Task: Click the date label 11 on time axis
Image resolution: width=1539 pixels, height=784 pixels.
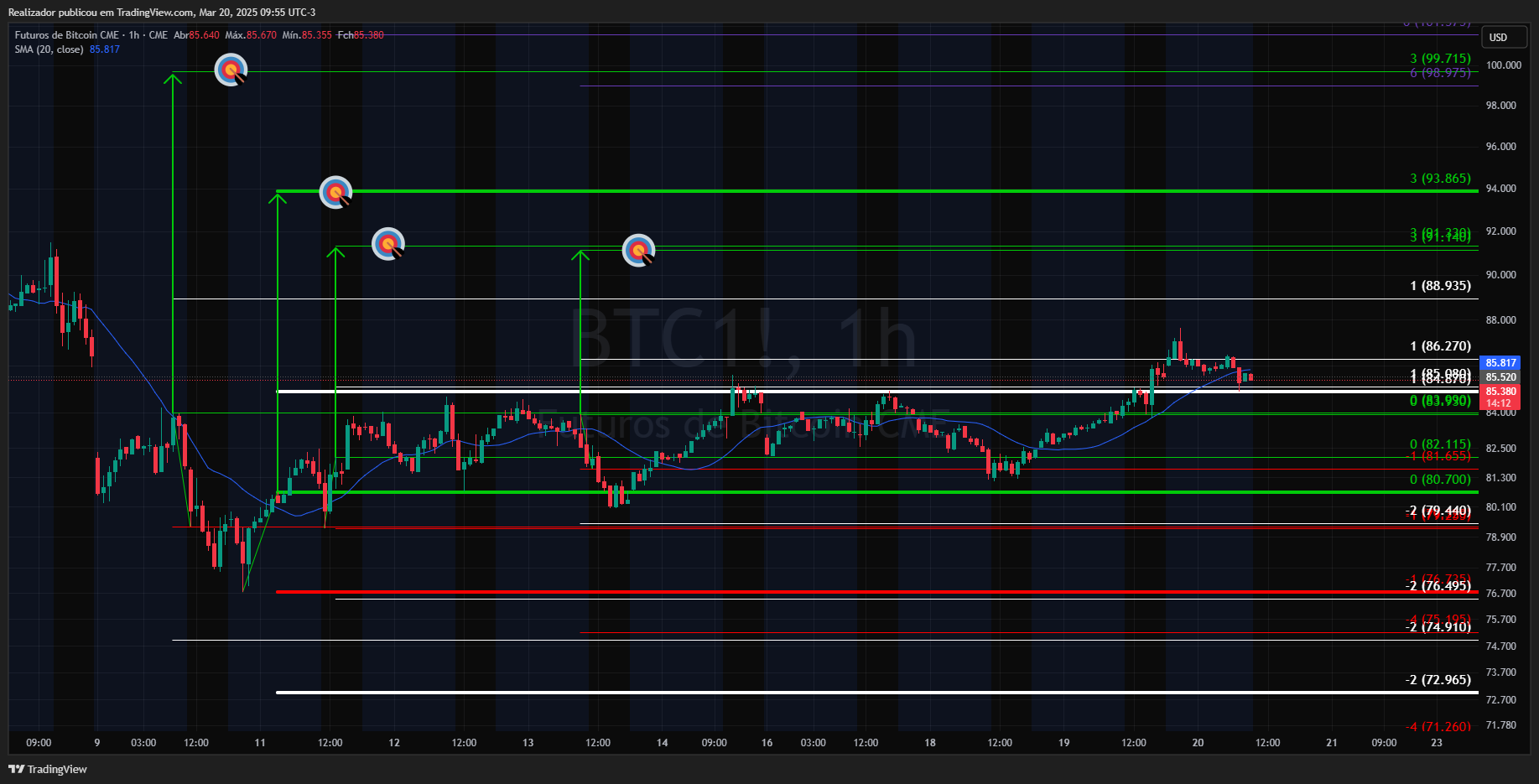Action: tap(260, 743)
